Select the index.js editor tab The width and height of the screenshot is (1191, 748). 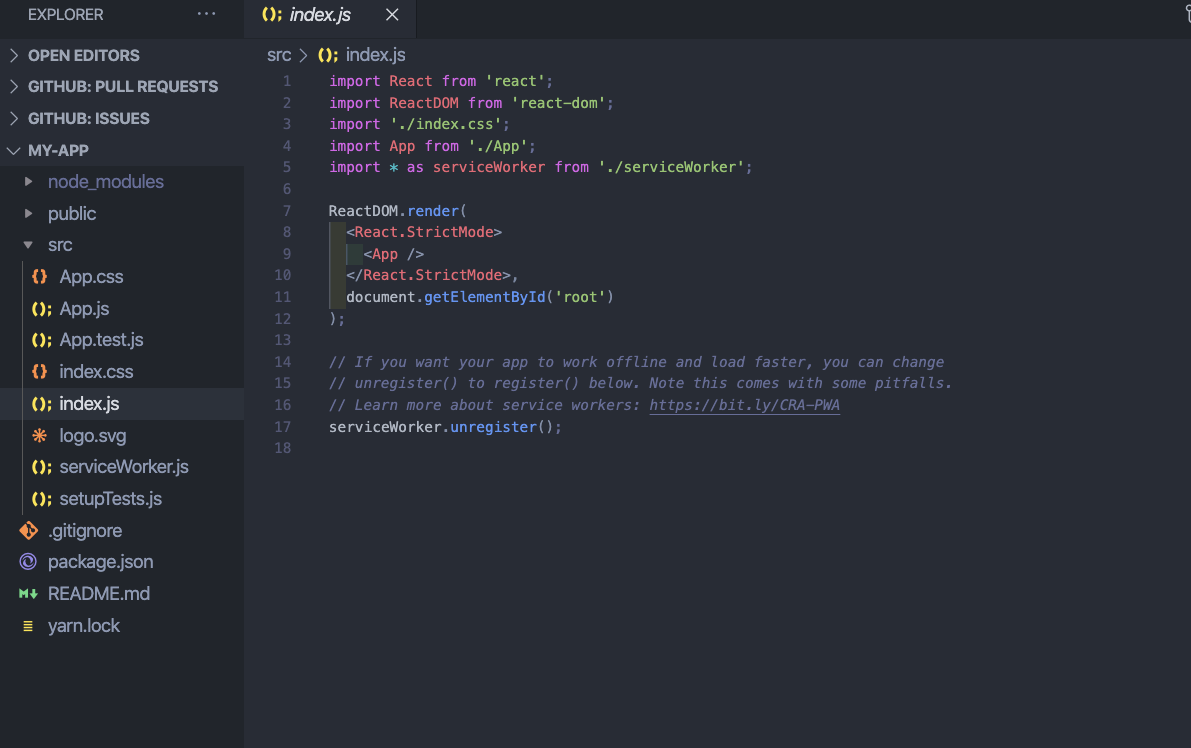pyautogui.click(x=320, y=14)
